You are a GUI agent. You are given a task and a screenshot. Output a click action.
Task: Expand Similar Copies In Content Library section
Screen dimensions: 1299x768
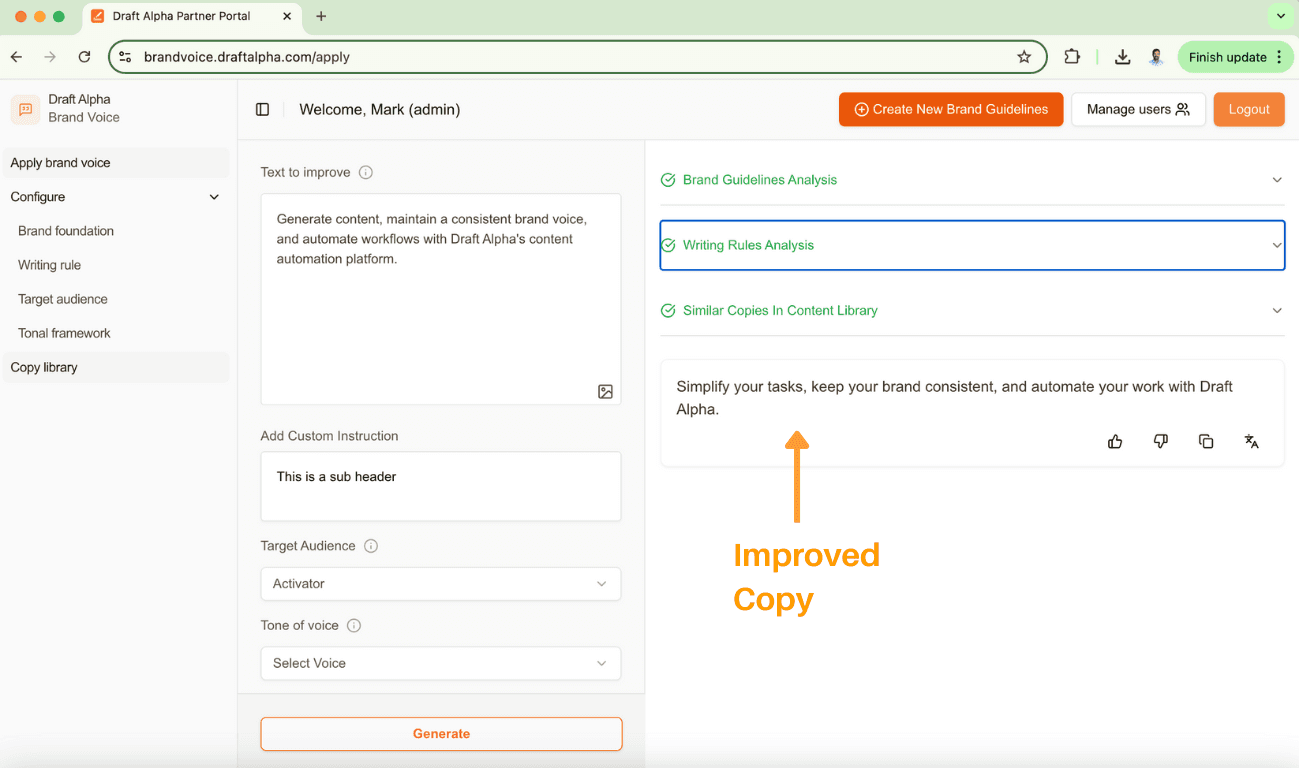click(x=972, y=310)
